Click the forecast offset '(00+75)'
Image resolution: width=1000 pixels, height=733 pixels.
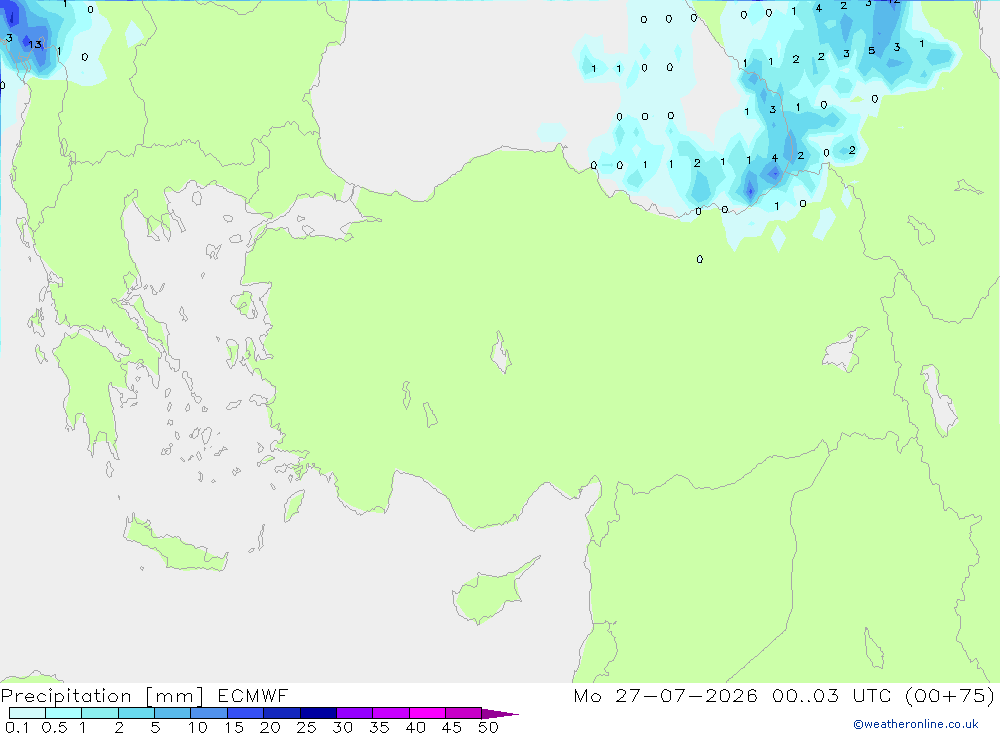click(x=950, y=695)
